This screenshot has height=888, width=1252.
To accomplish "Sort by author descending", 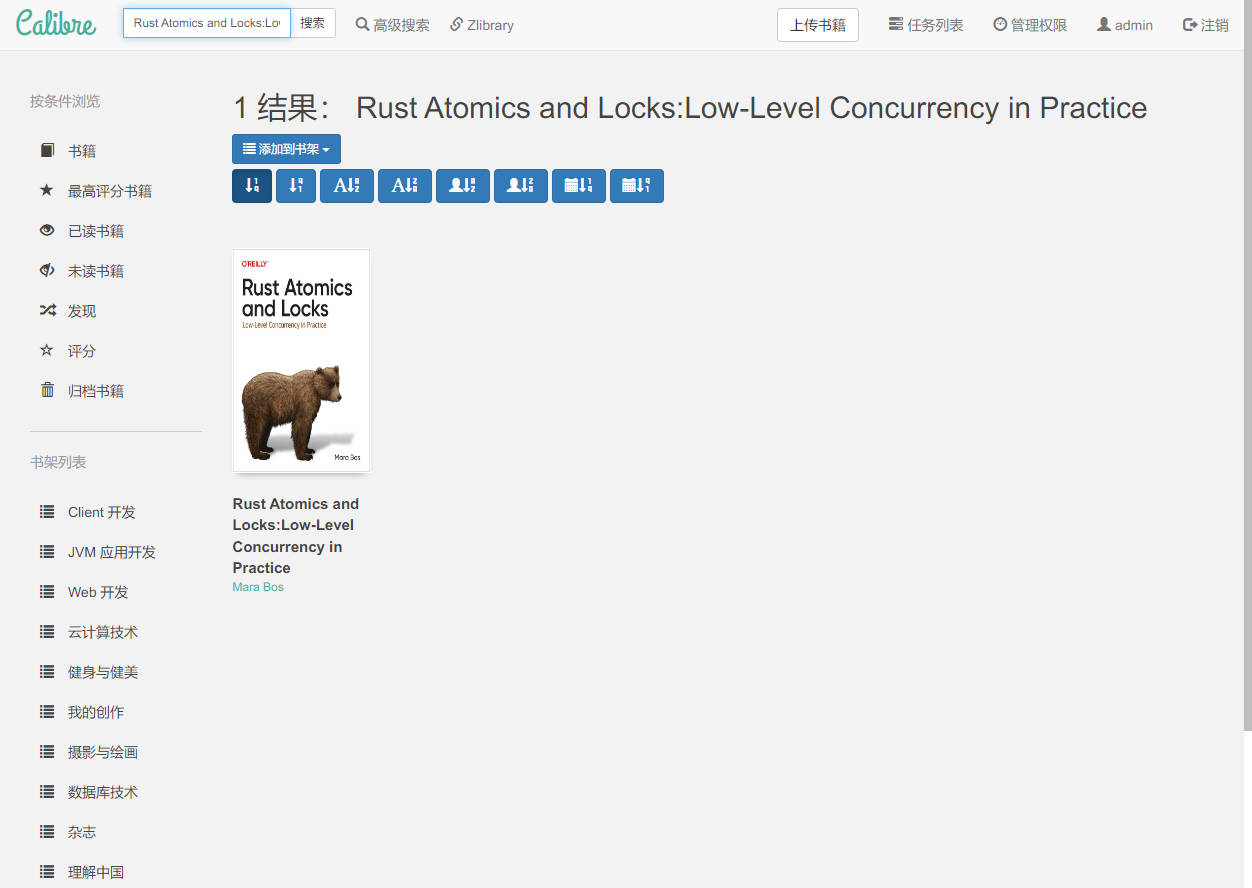I will [521, 186].
